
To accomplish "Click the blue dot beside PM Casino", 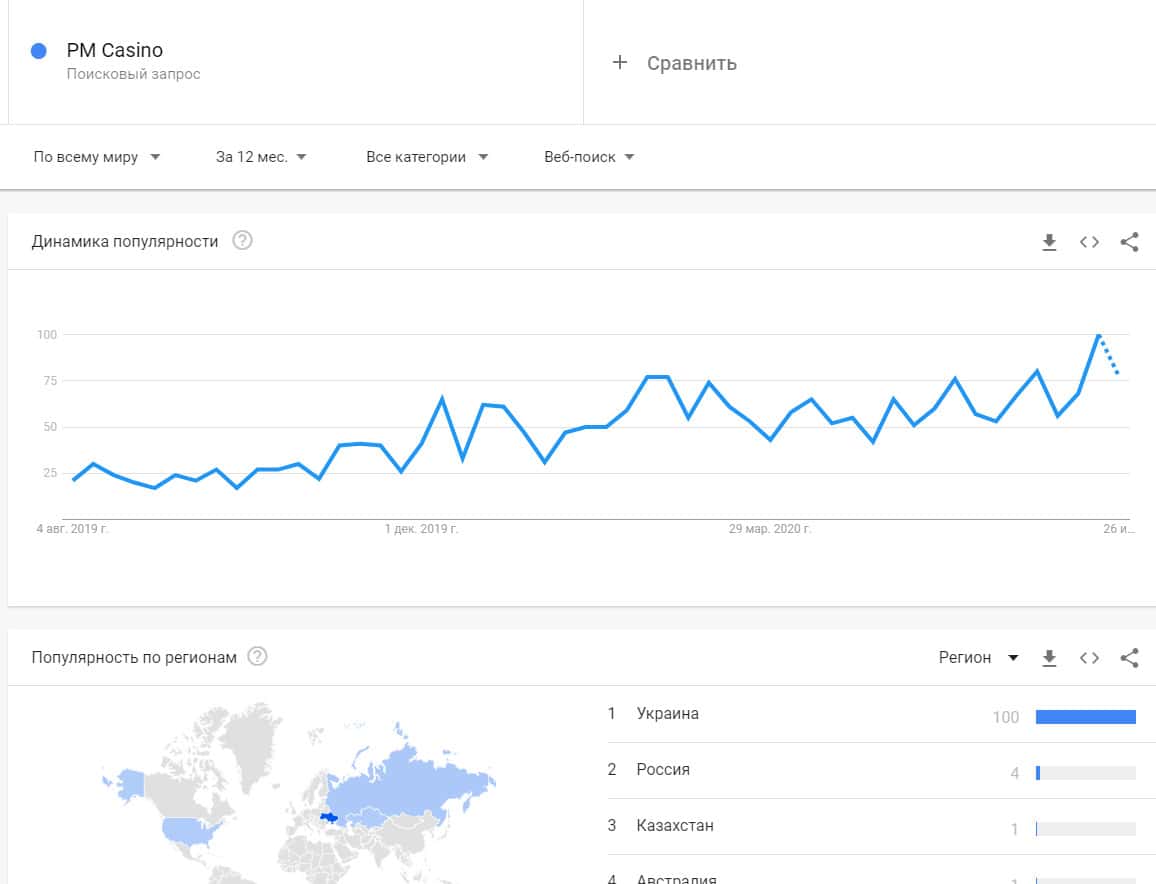I will point(39,51).
